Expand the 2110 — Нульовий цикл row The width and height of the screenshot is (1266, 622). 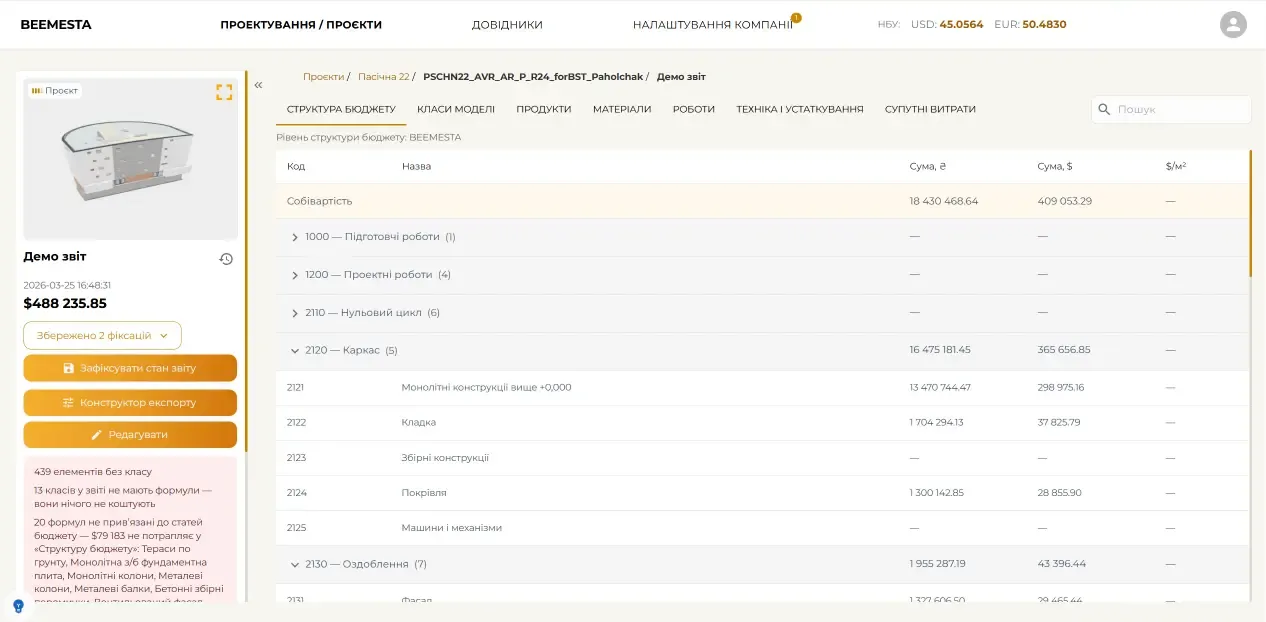295,313
